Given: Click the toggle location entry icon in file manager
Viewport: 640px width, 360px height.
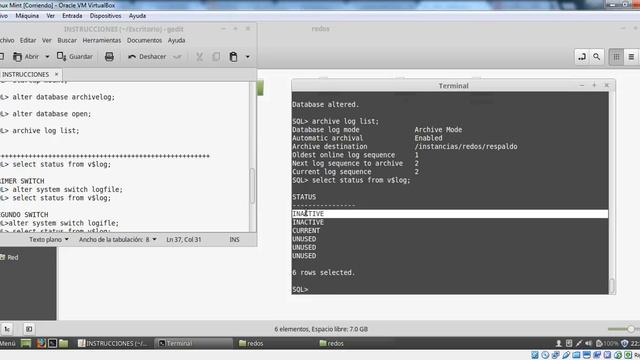Looking at the screenshot, I should click(582, 57).
